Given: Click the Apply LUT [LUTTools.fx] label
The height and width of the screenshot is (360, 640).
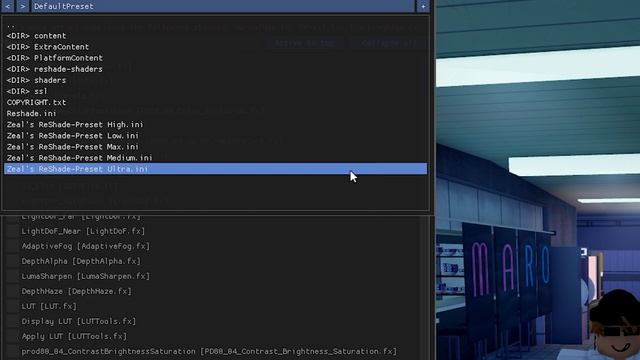Looking at the screenshot, I should click(x=74, y=336).
